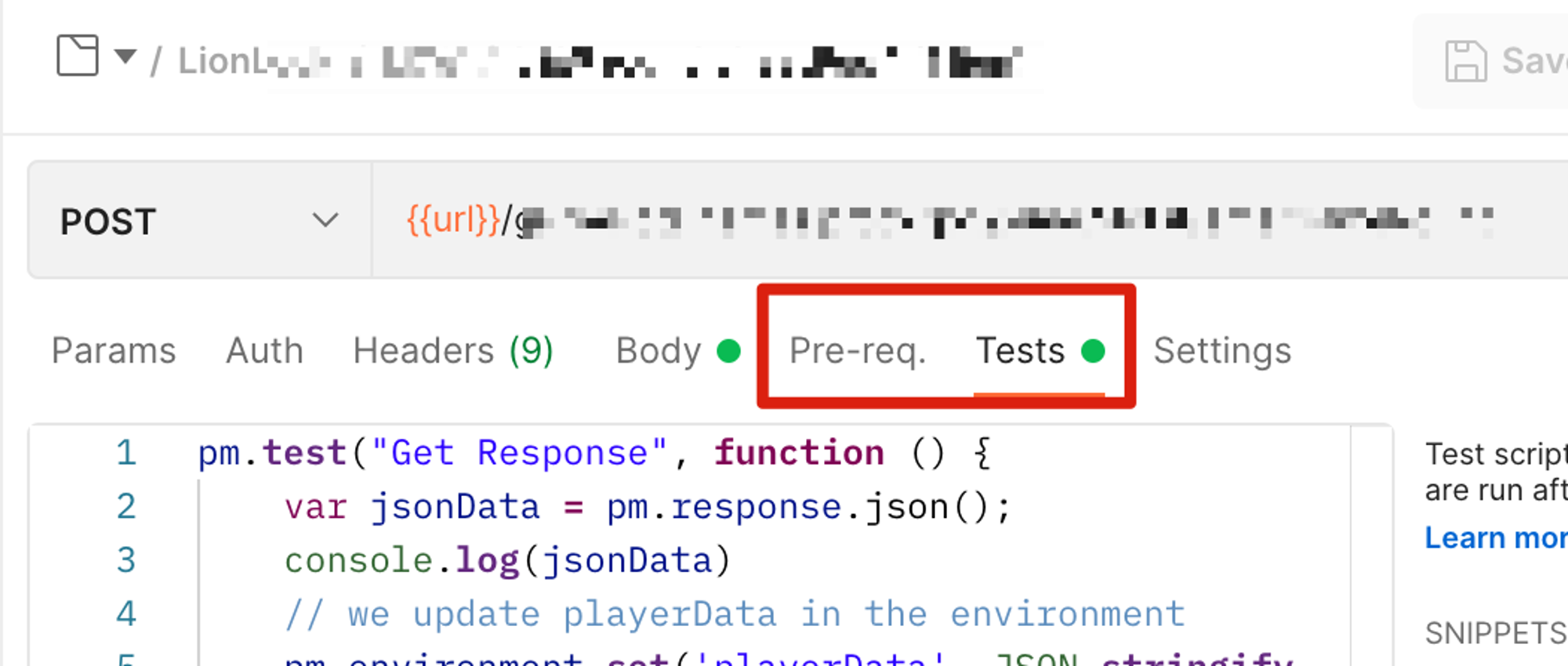
Task: Click line number 3 in editor gutter
Action: coord(126,560)
